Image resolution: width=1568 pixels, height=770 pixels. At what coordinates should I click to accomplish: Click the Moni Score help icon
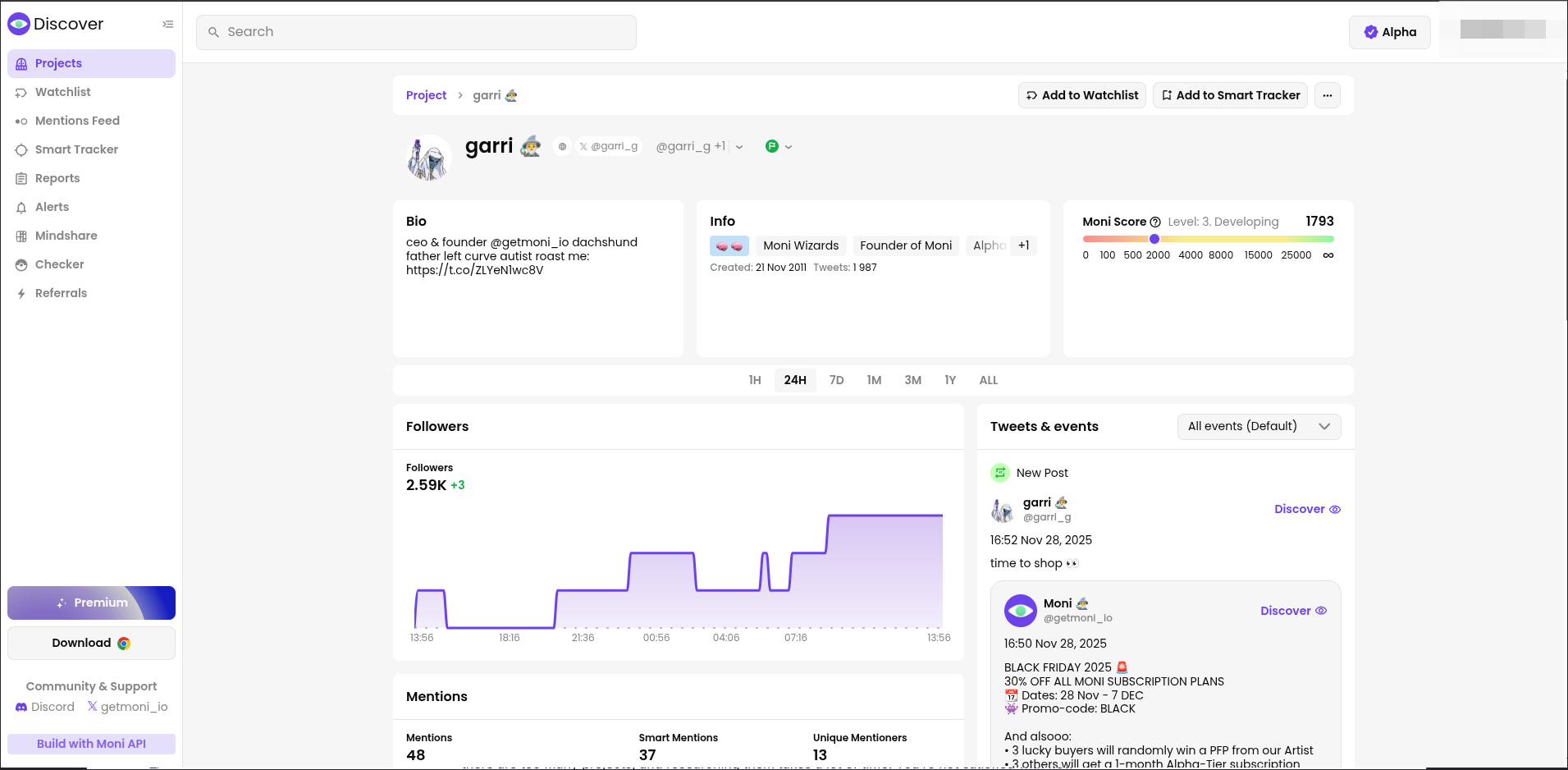coord(1155,222)
